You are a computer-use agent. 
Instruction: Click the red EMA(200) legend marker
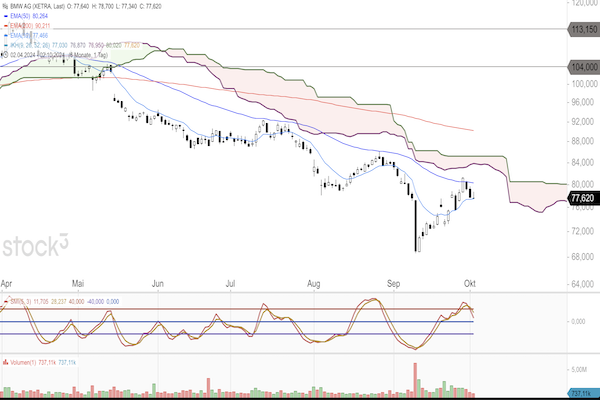pos(5,26)
